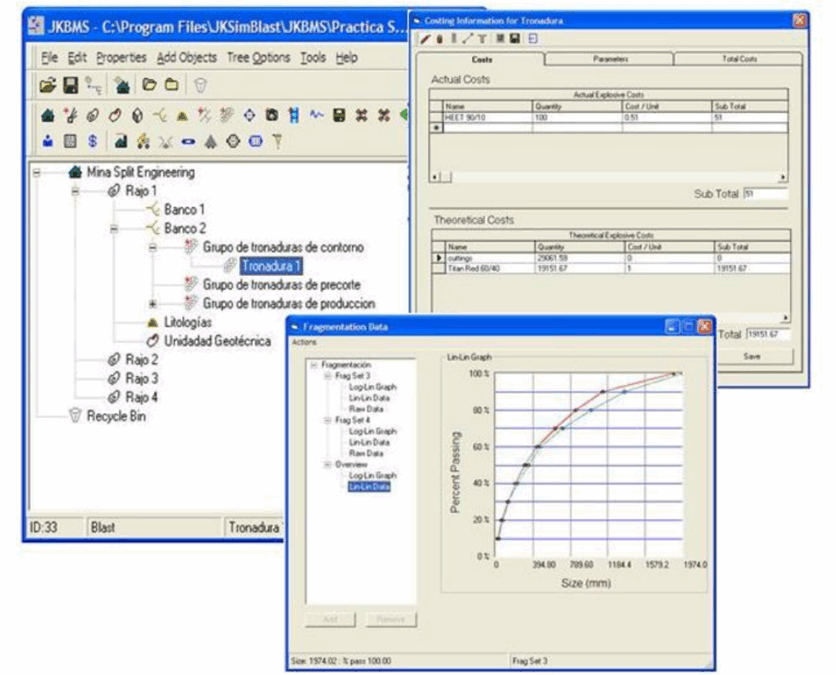
Task: Click the recycle bin icon in top toolbar
Action: click(200, 87)
